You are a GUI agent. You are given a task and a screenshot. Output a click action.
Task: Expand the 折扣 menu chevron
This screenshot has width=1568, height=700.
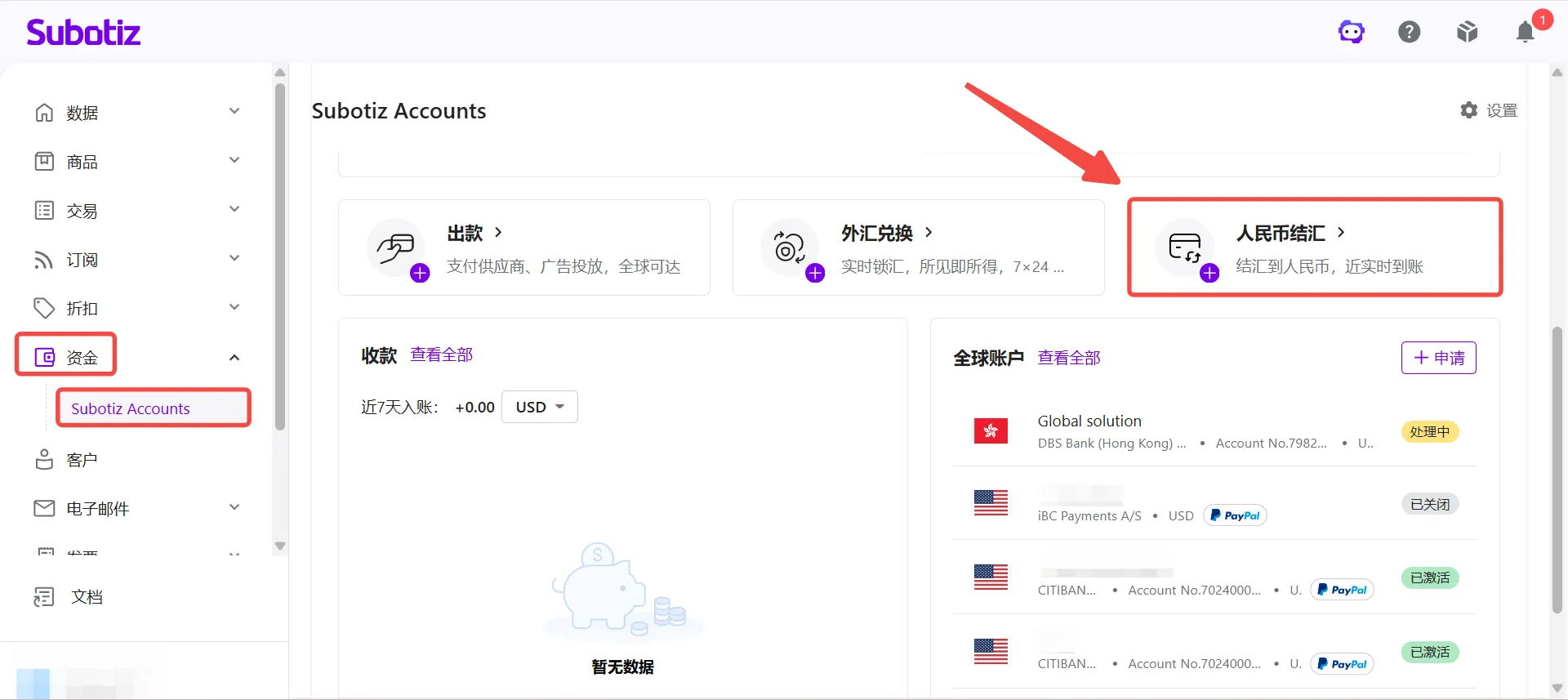[234, 307]
